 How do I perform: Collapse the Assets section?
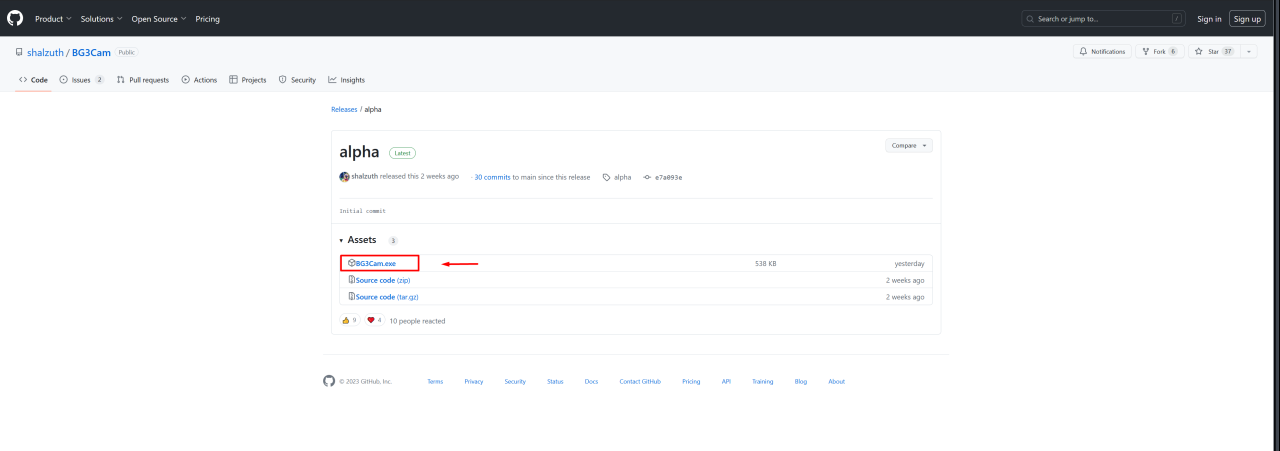click(x=341, y=241)
